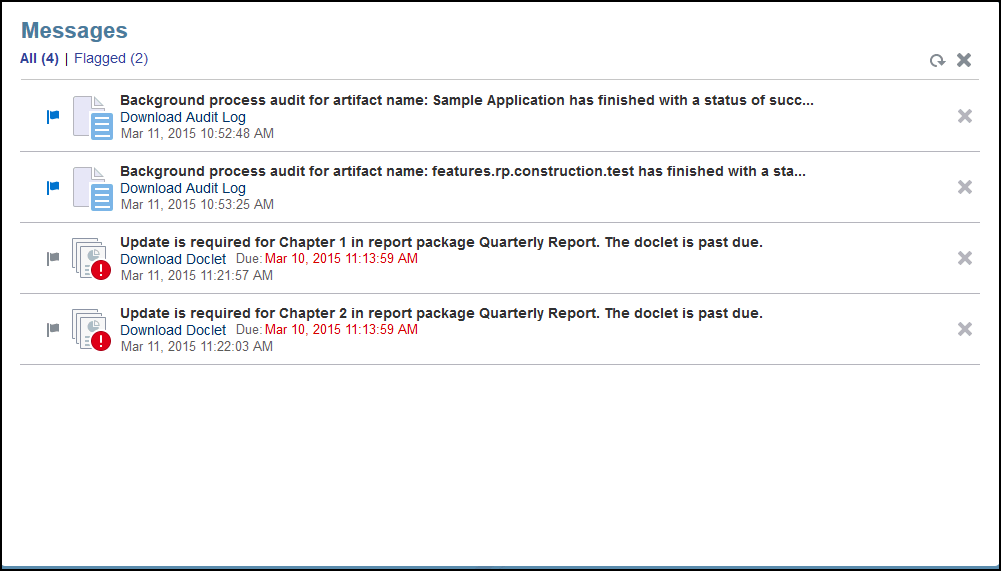Click the audit log document icon for features.rp.construction.test
This screenshot has height=571, width=1001.
click(x=93, y=188)
